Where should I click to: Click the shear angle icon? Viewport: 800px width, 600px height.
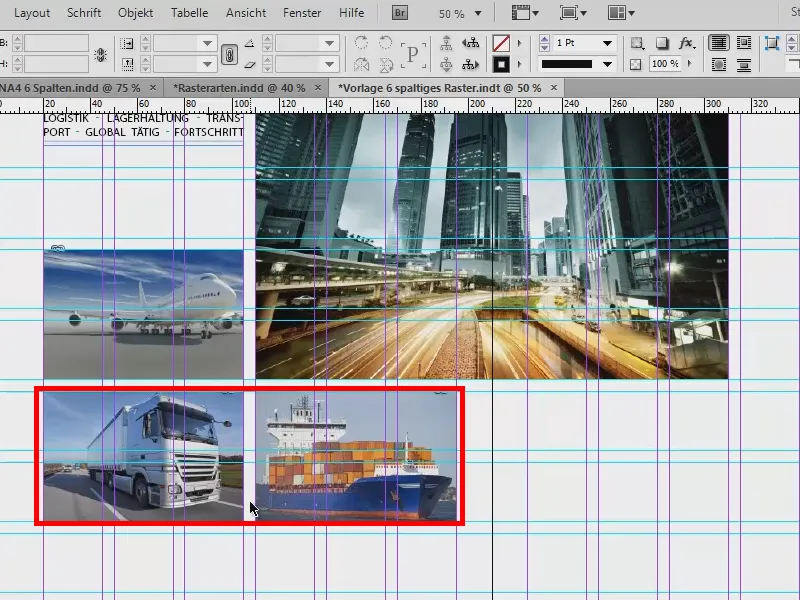click(249, 64)
